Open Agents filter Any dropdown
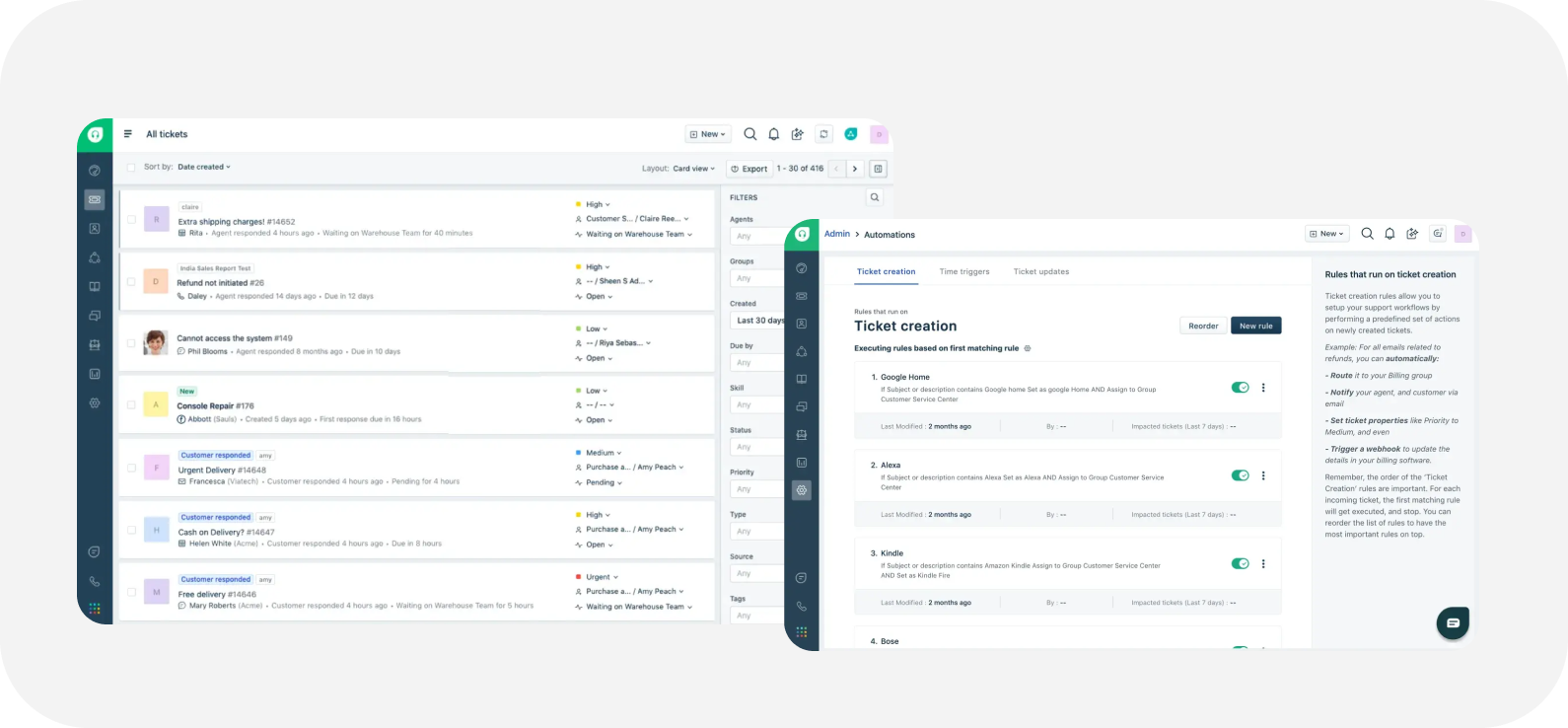Image resolution: width=1568 pixels, height=728 pixels. point(757,236)
